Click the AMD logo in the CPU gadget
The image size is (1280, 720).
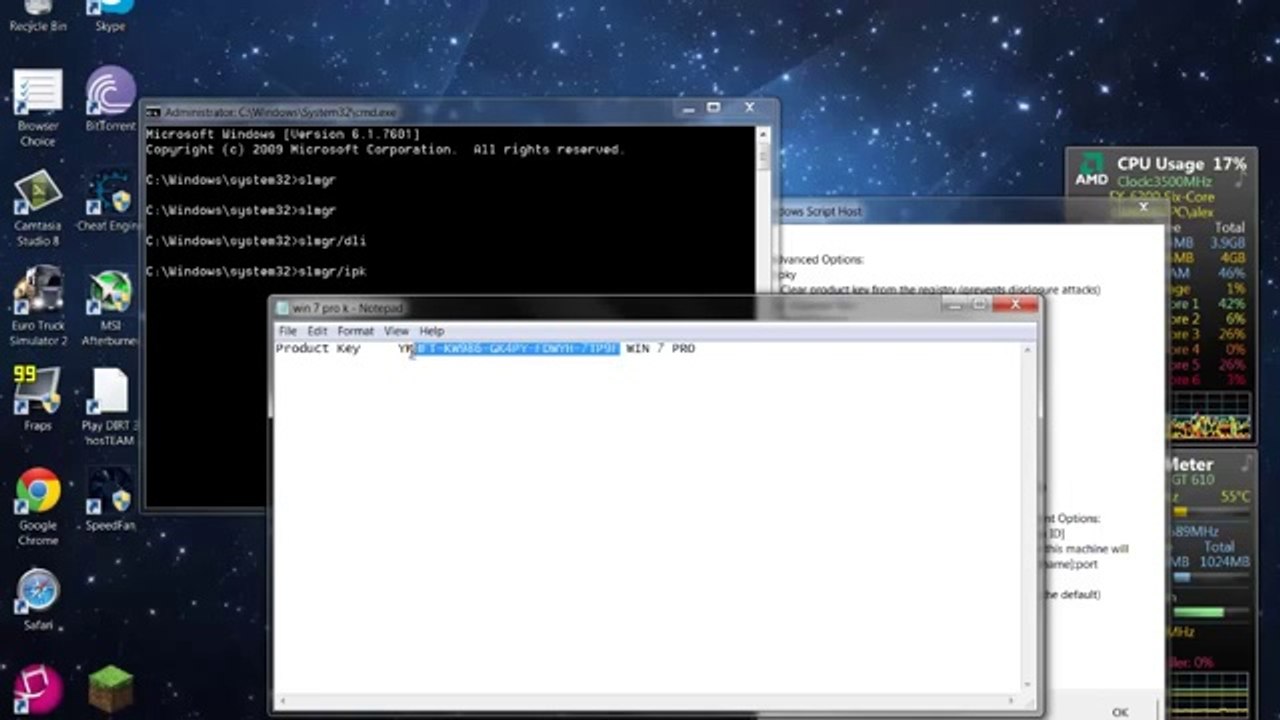click(1091, 168)
